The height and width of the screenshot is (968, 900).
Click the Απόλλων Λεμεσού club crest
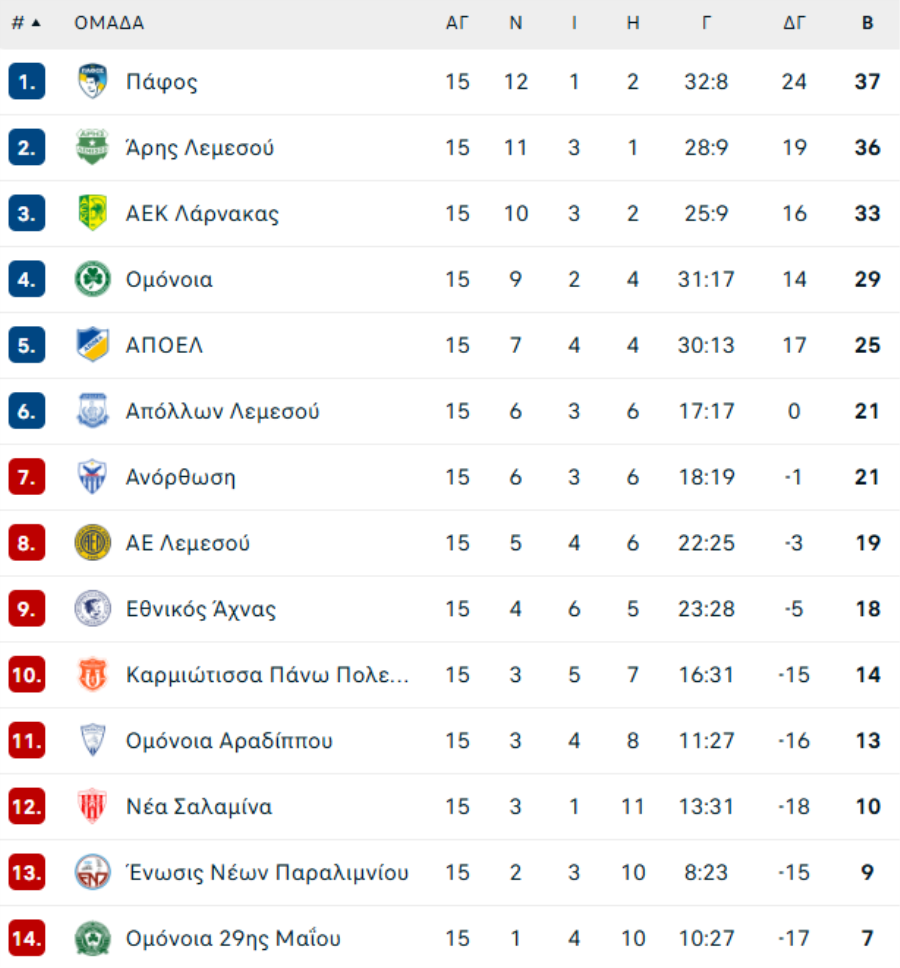93,411
